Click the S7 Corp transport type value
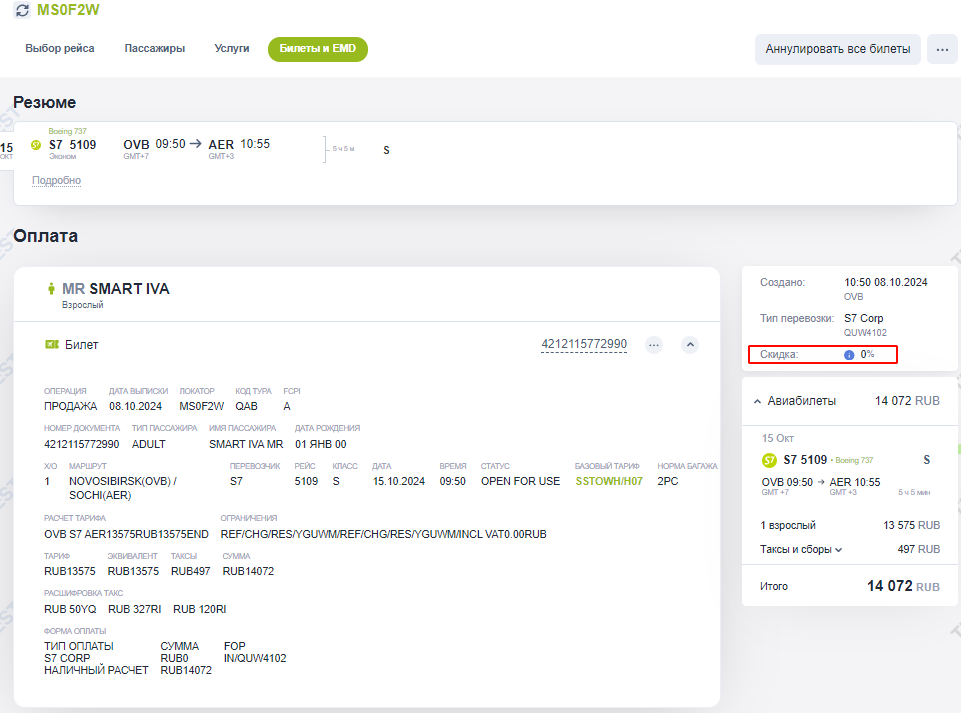 (x=864, y=318)
